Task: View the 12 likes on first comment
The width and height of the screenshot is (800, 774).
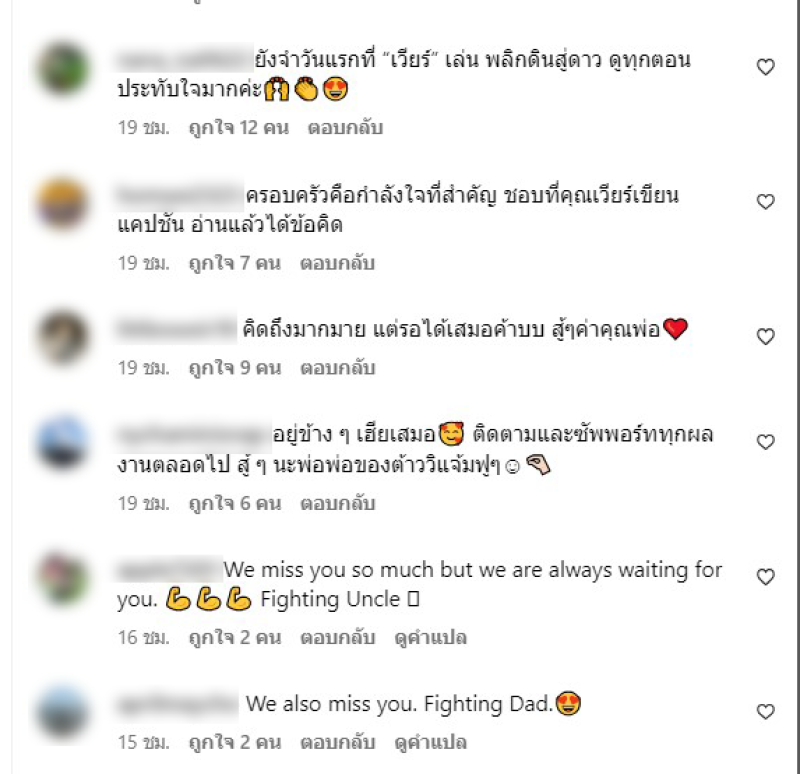Action: coord(239,128)
